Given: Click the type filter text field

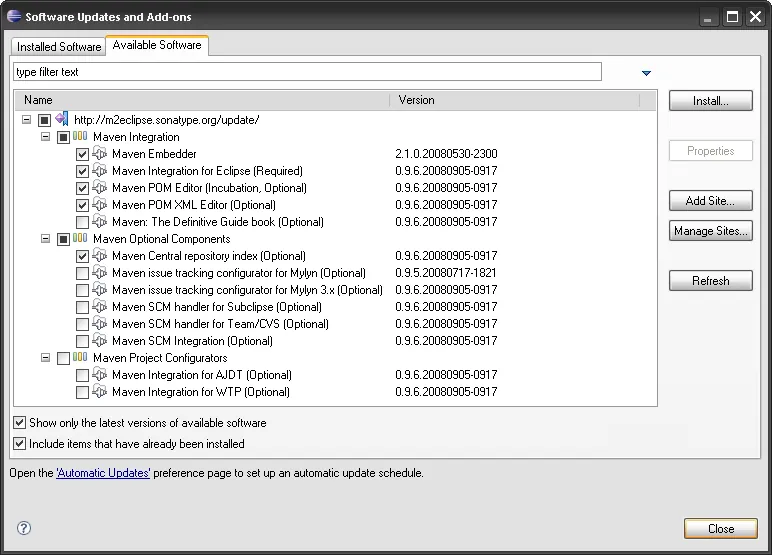Looking at the screenshot, I should click(x=307, y=72).
